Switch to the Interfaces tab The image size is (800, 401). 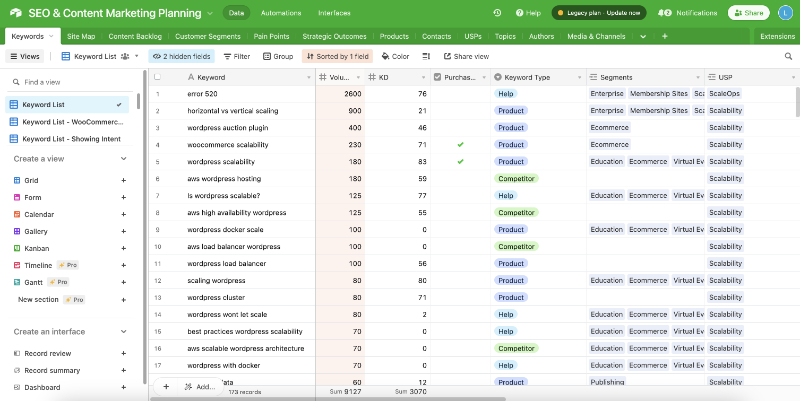point(334,13)
